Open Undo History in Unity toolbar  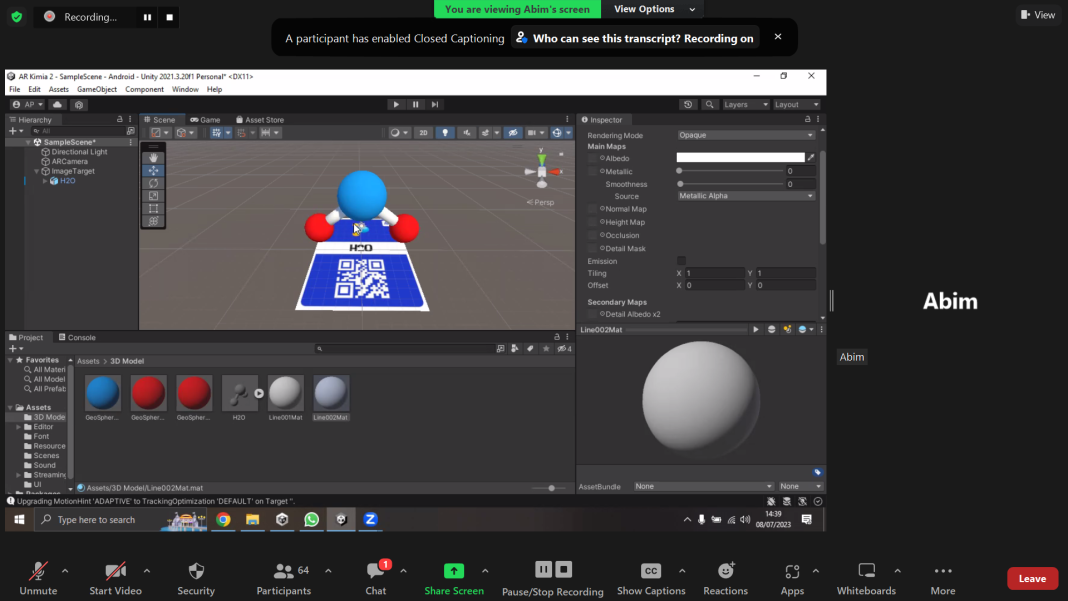(x=688, y=104)
